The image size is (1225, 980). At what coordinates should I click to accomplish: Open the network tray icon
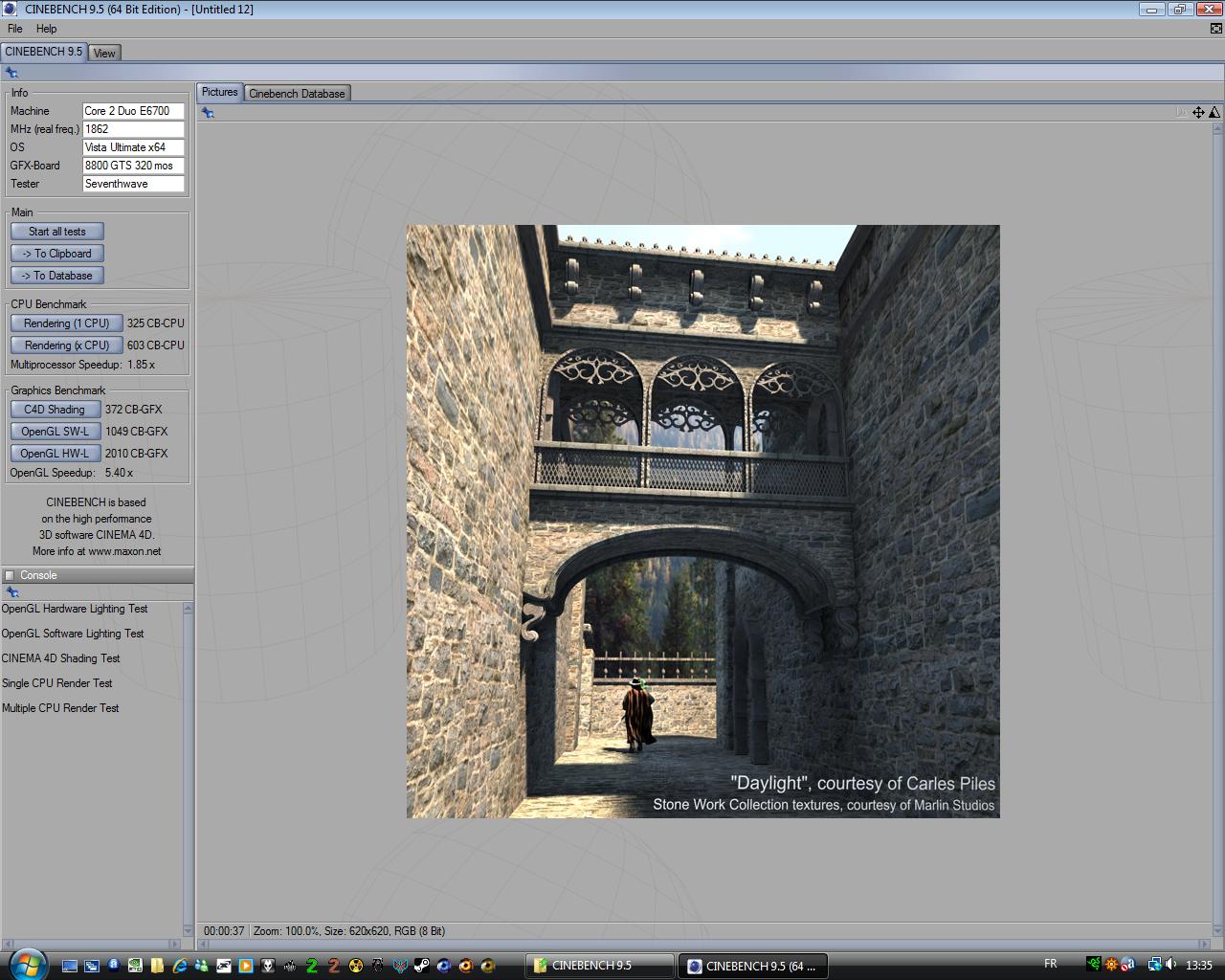pos(1155,965)
